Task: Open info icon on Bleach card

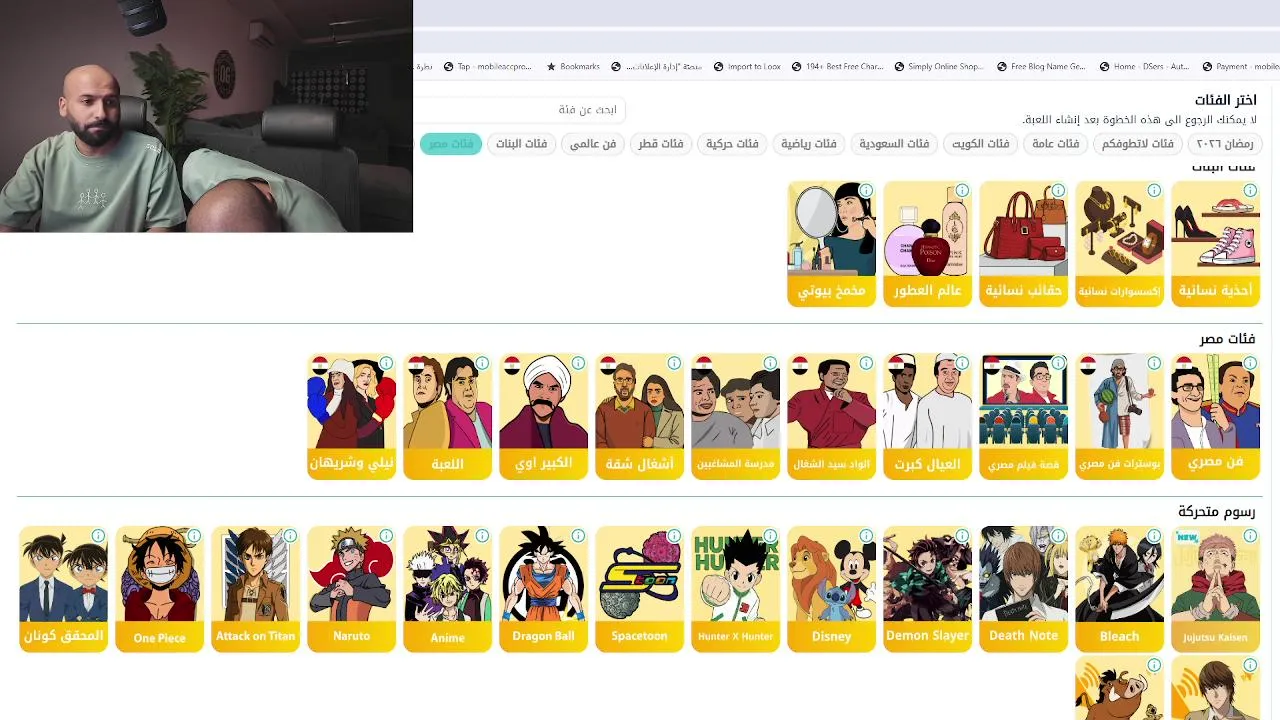Action: [x=1154, y=536]
